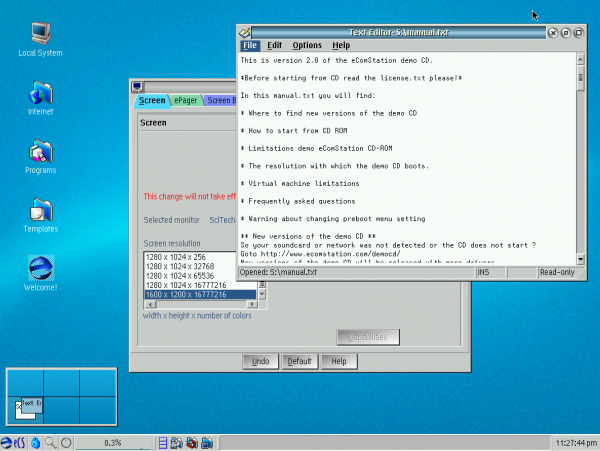Click the line 'Virtual machine limitations'
Screen dimensions: 600x451
pyautogui.click(x=303, y=184)
